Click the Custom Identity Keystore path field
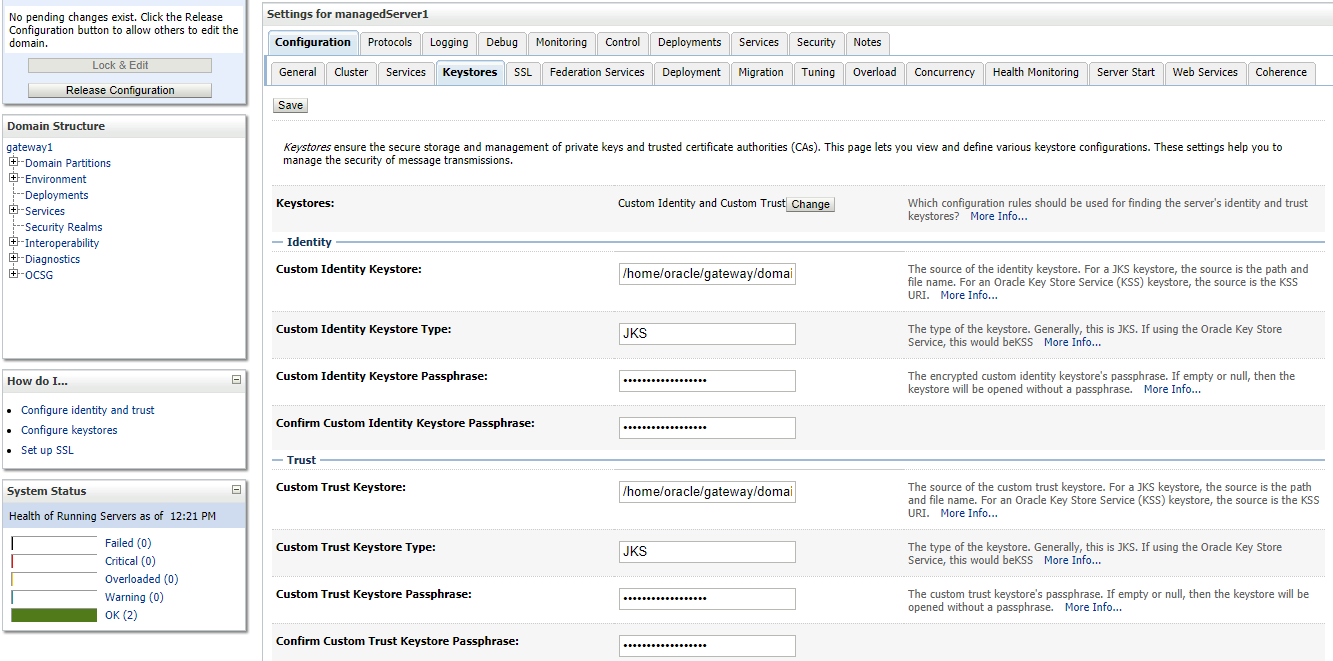The height and width of the screenshot is (661, 1333). pyautogui.click(x=707, y=274)
